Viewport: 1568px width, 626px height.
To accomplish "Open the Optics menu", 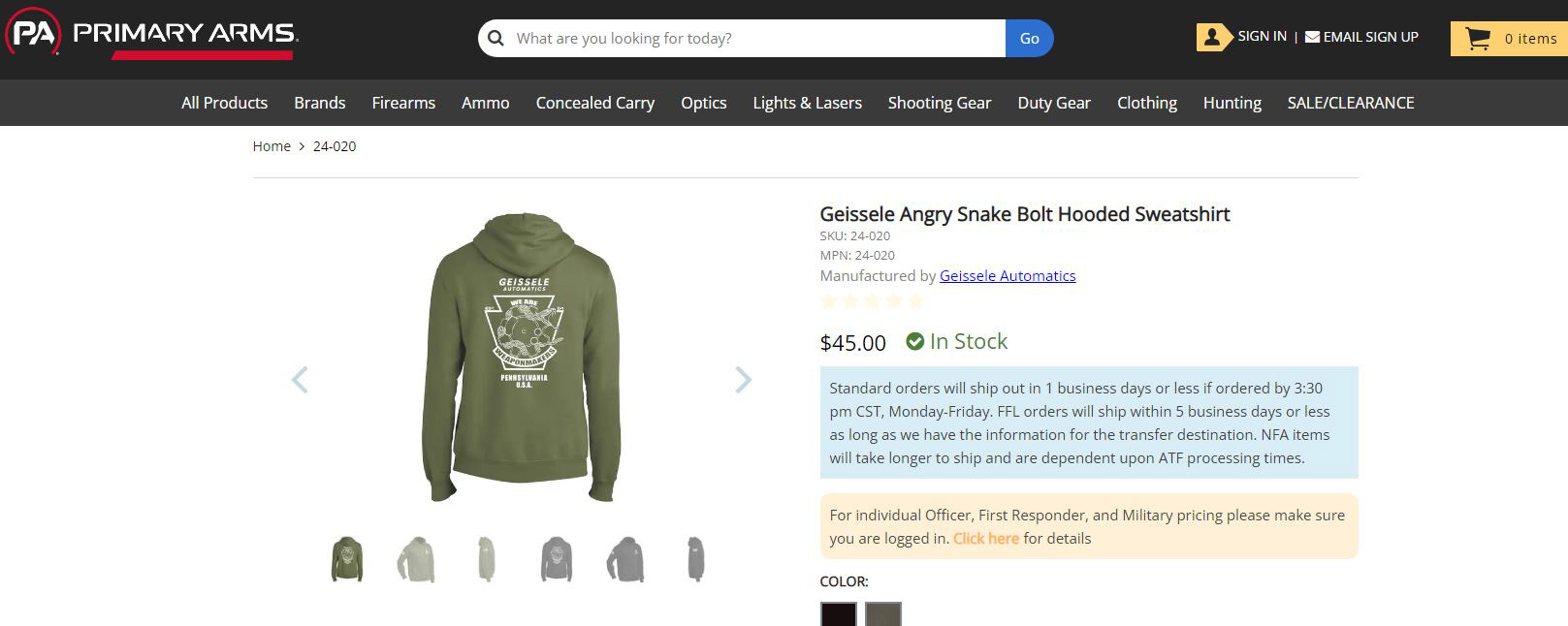I will point(703,103).
